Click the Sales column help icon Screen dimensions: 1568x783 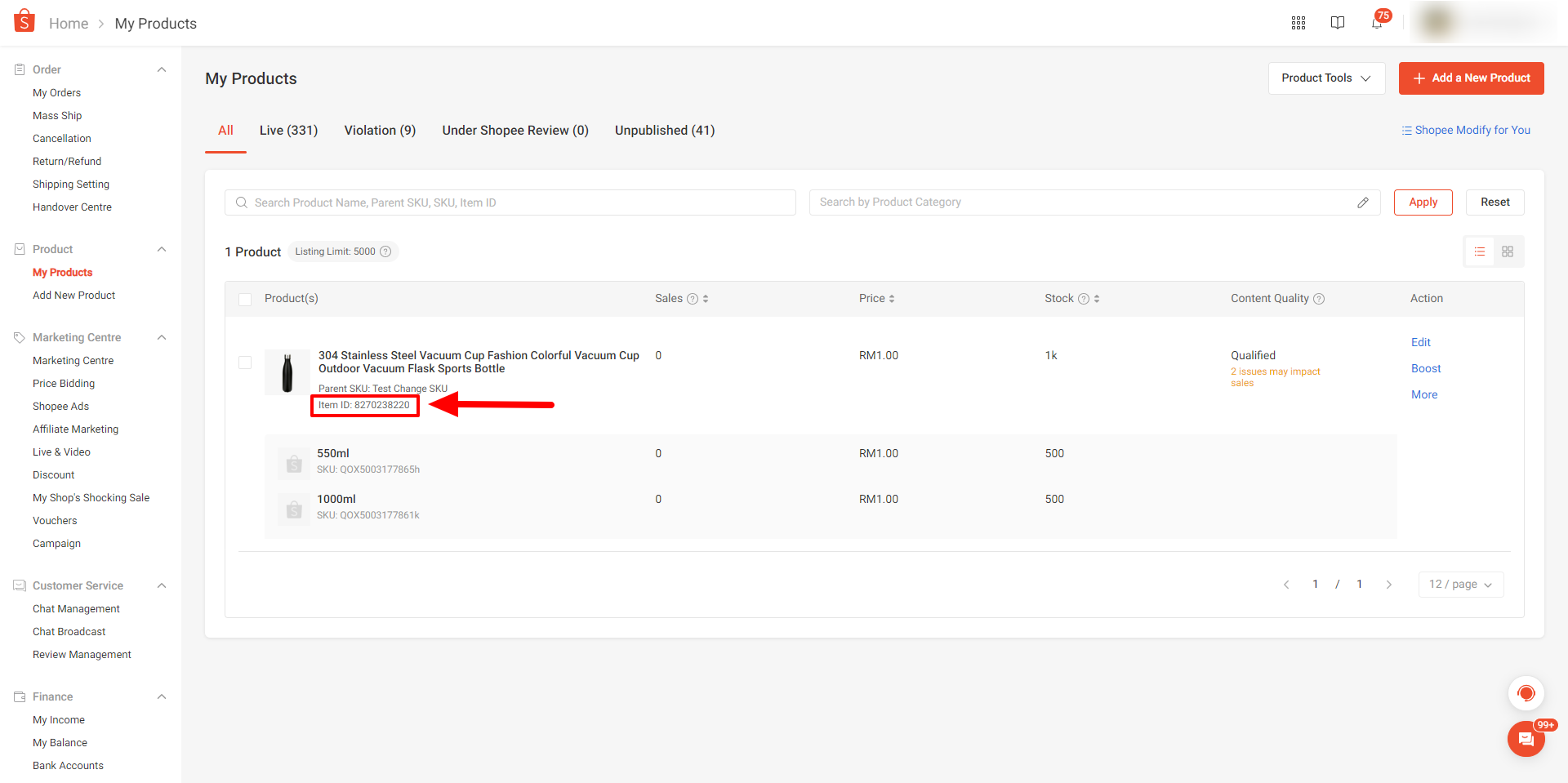[x=693, y=299]
